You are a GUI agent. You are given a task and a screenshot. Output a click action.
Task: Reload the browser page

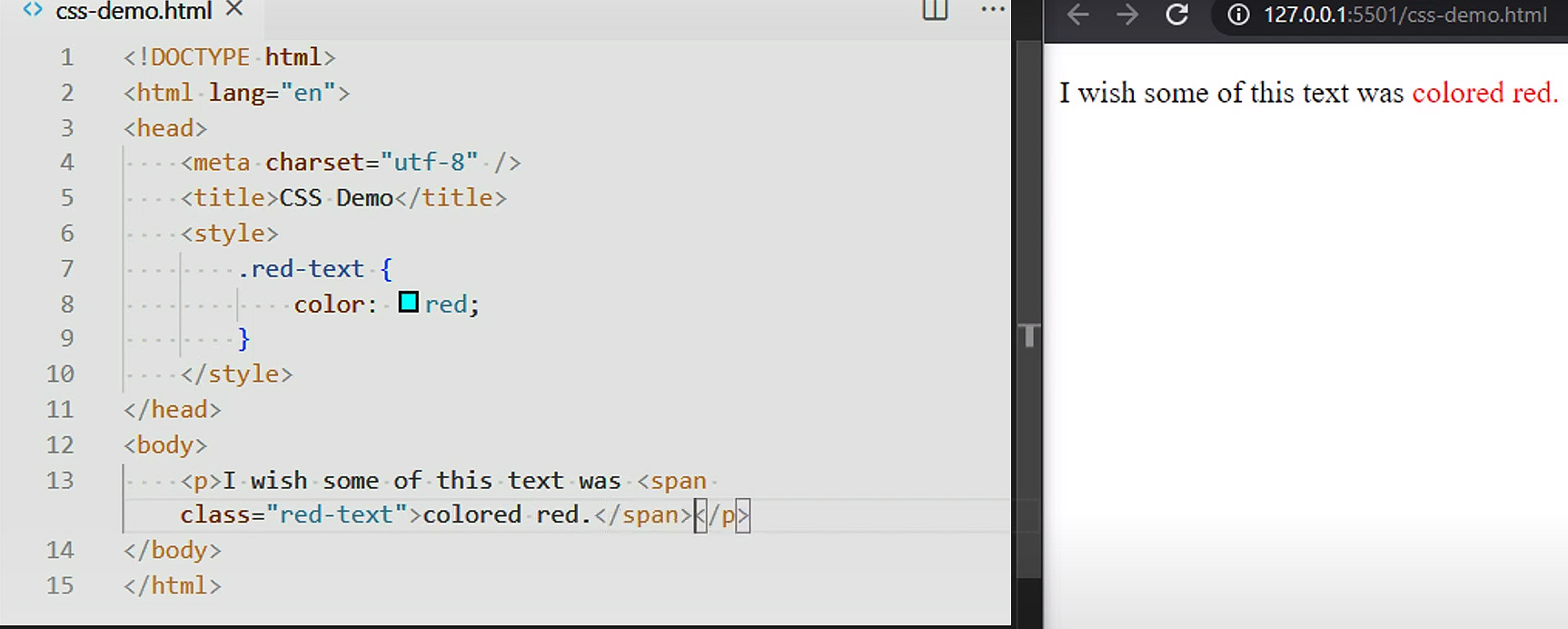point(1177,15)
